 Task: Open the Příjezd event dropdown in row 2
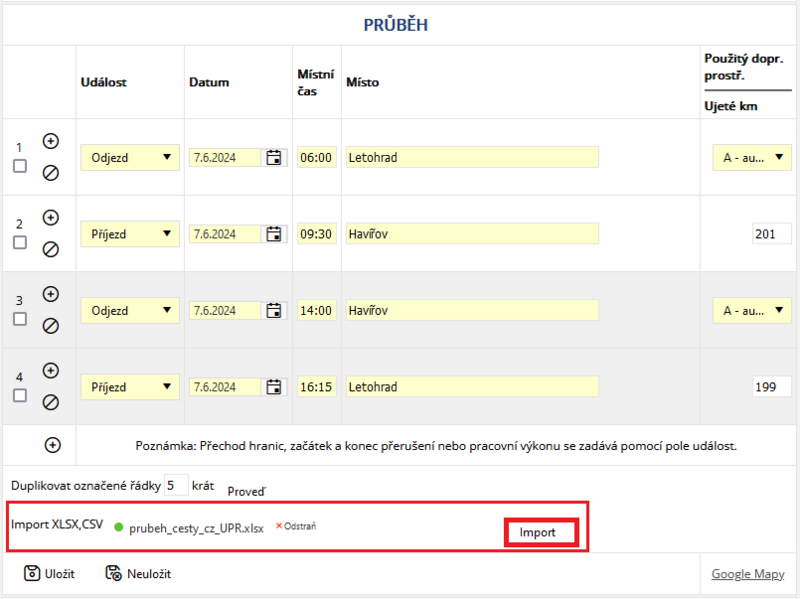click(x=130, y=234)
